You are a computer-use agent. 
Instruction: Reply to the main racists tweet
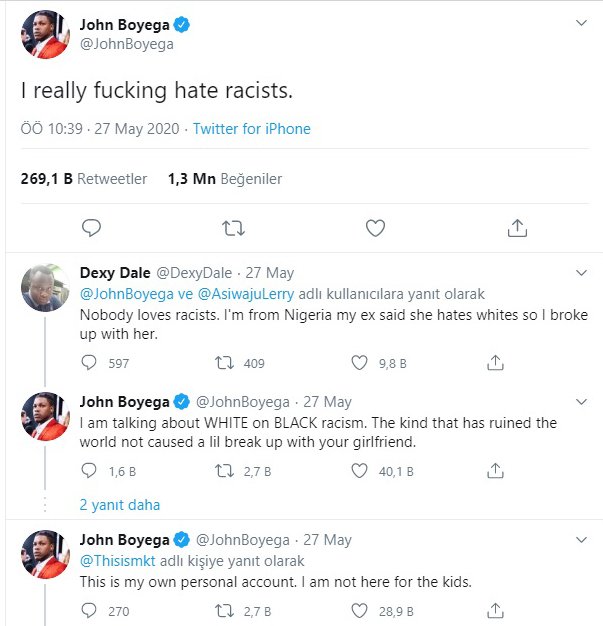click(91, 228)
